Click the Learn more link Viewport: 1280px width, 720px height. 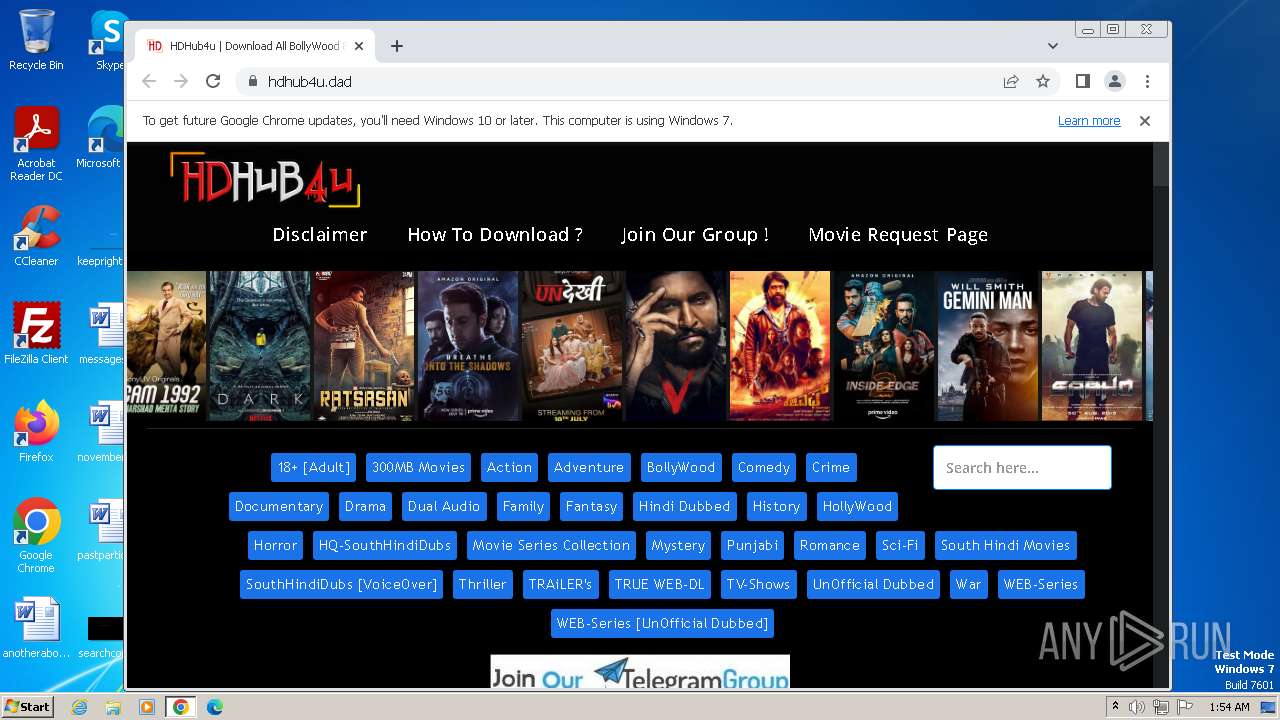click(1089, 121)
